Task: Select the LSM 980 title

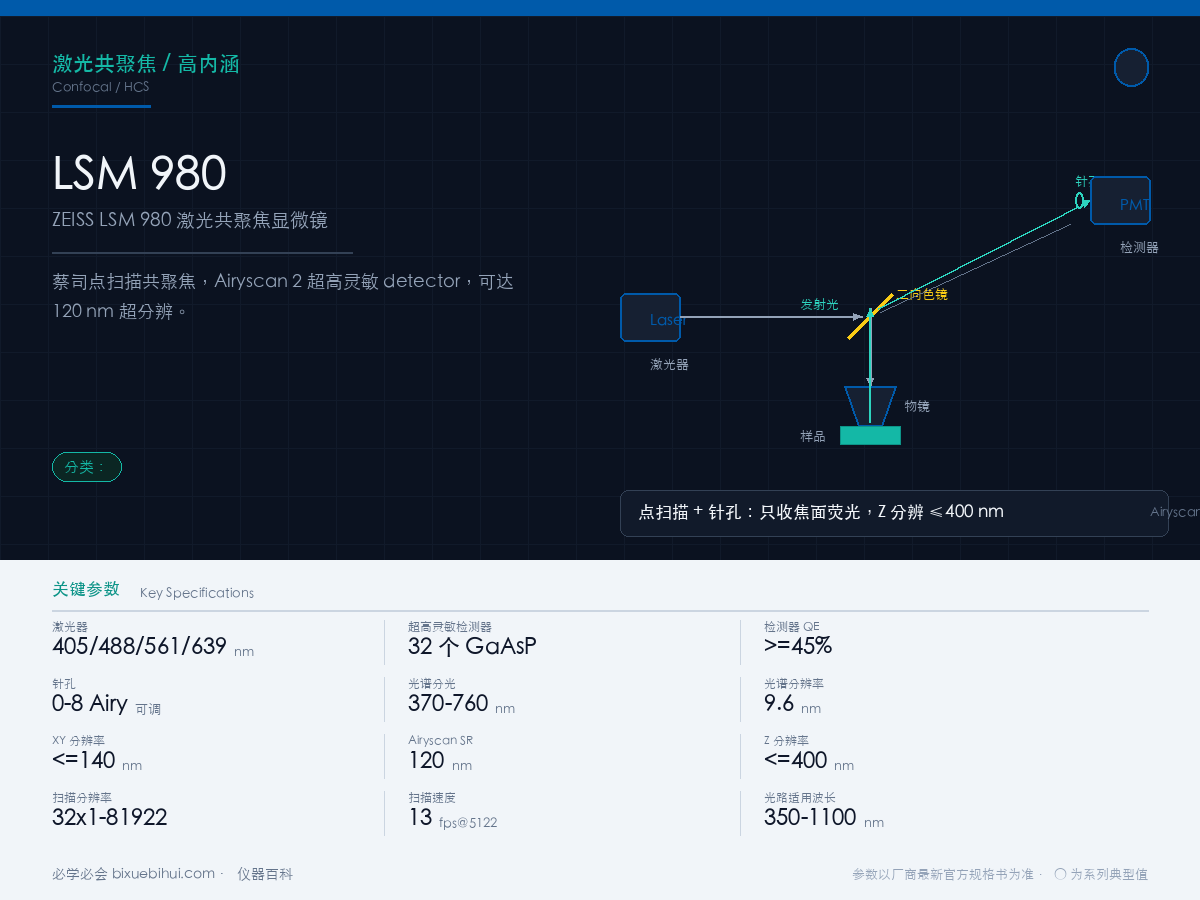Action: tap(139, 173)
